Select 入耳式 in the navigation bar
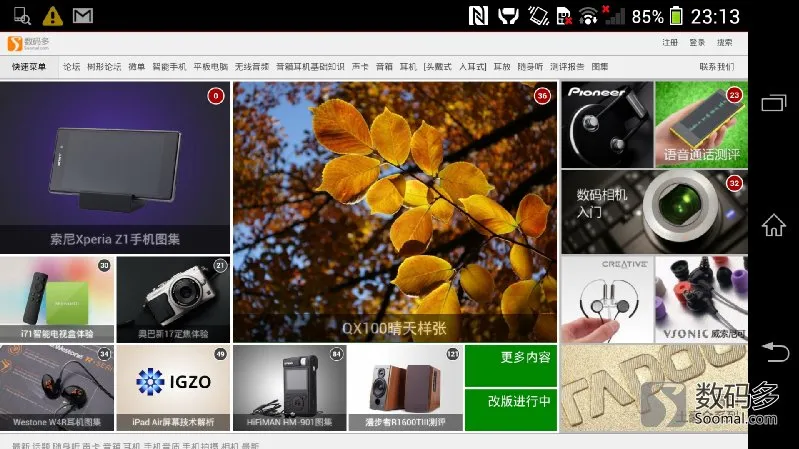Viewport: 799px width, 449px height. tap(472, 67)
